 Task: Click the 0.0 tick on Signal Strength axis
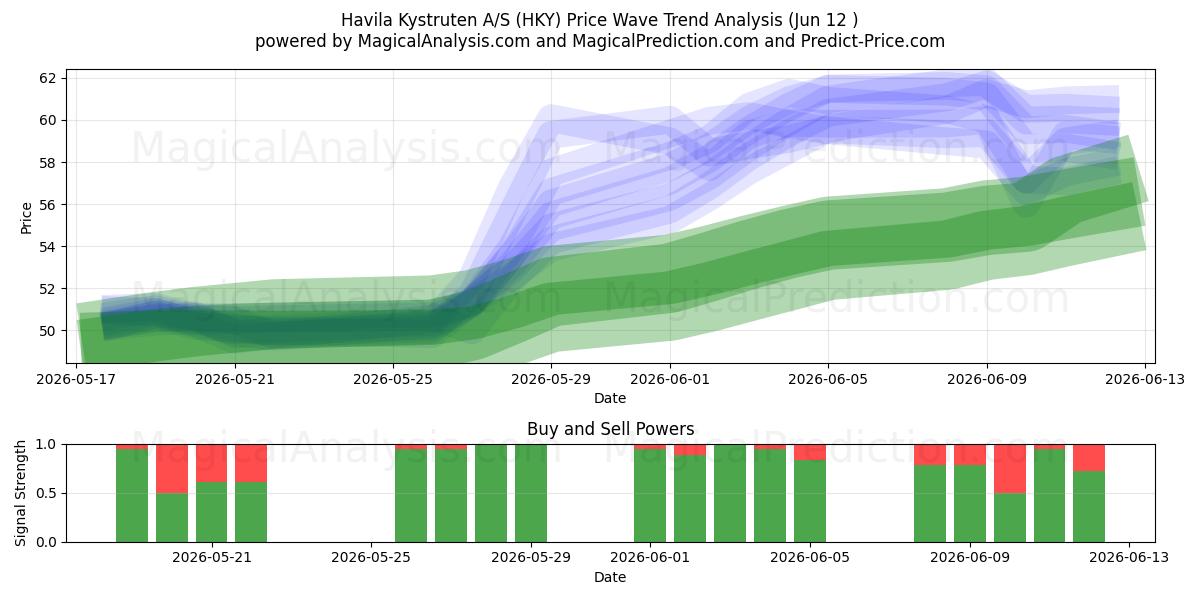(x=48, y=542)
